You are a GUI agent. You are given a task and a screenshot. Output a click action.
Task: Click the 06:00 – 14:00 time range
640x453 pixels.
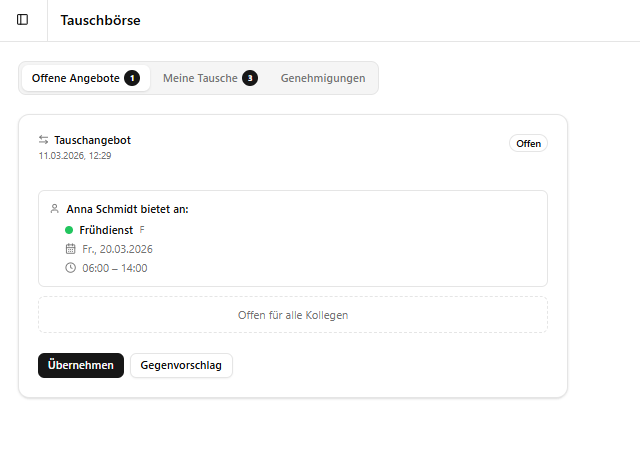[114, 268]
